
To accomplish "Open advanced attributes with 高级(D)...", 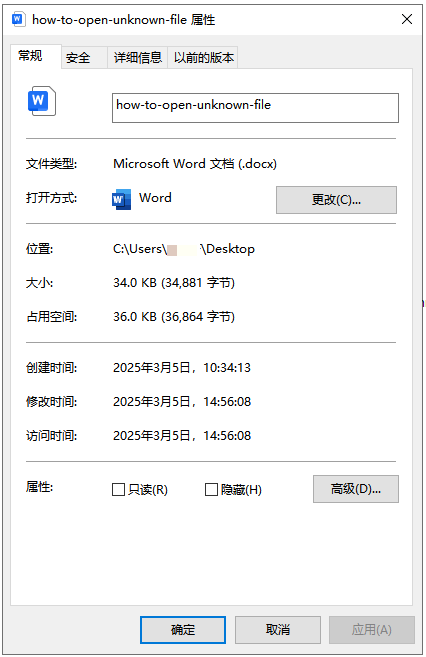I will (356, 489).
